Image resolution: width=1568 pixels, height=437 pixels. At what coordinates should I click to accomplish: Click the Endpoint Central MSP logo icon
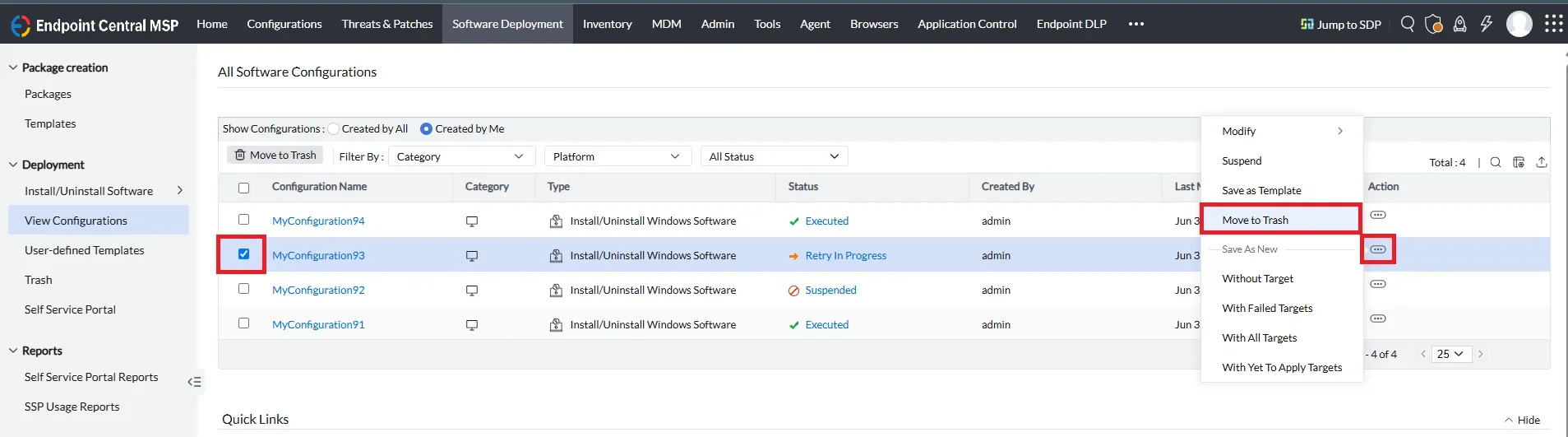click(20, 25)
